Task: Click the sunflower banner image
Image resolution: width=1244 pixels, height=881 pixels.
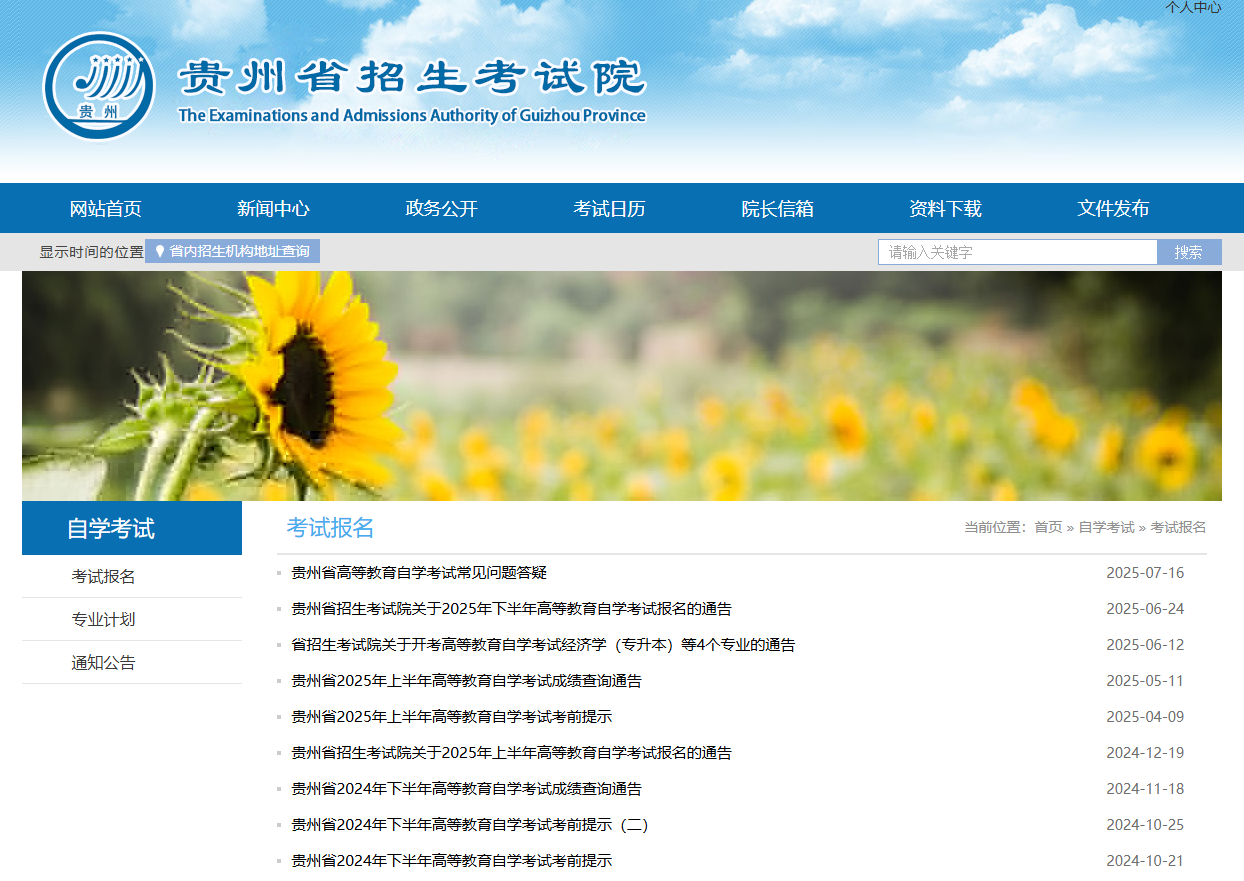Action: tap(621, 386)
